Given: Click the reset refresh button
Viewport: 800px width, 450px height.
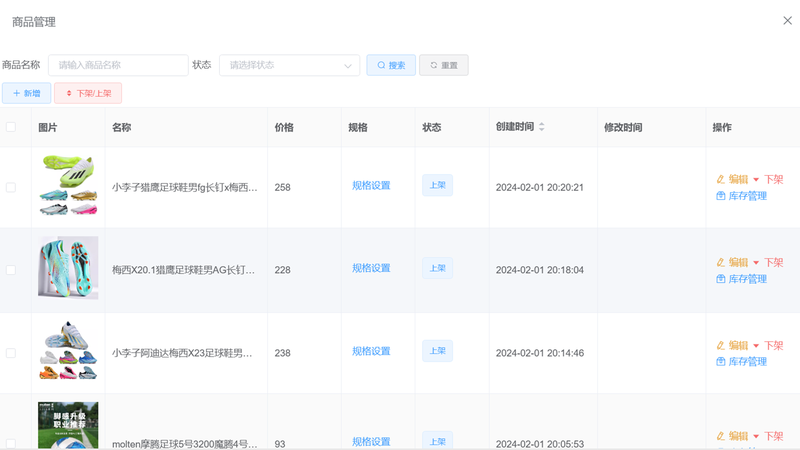Looking at the screenshot, I should [443, 65].
